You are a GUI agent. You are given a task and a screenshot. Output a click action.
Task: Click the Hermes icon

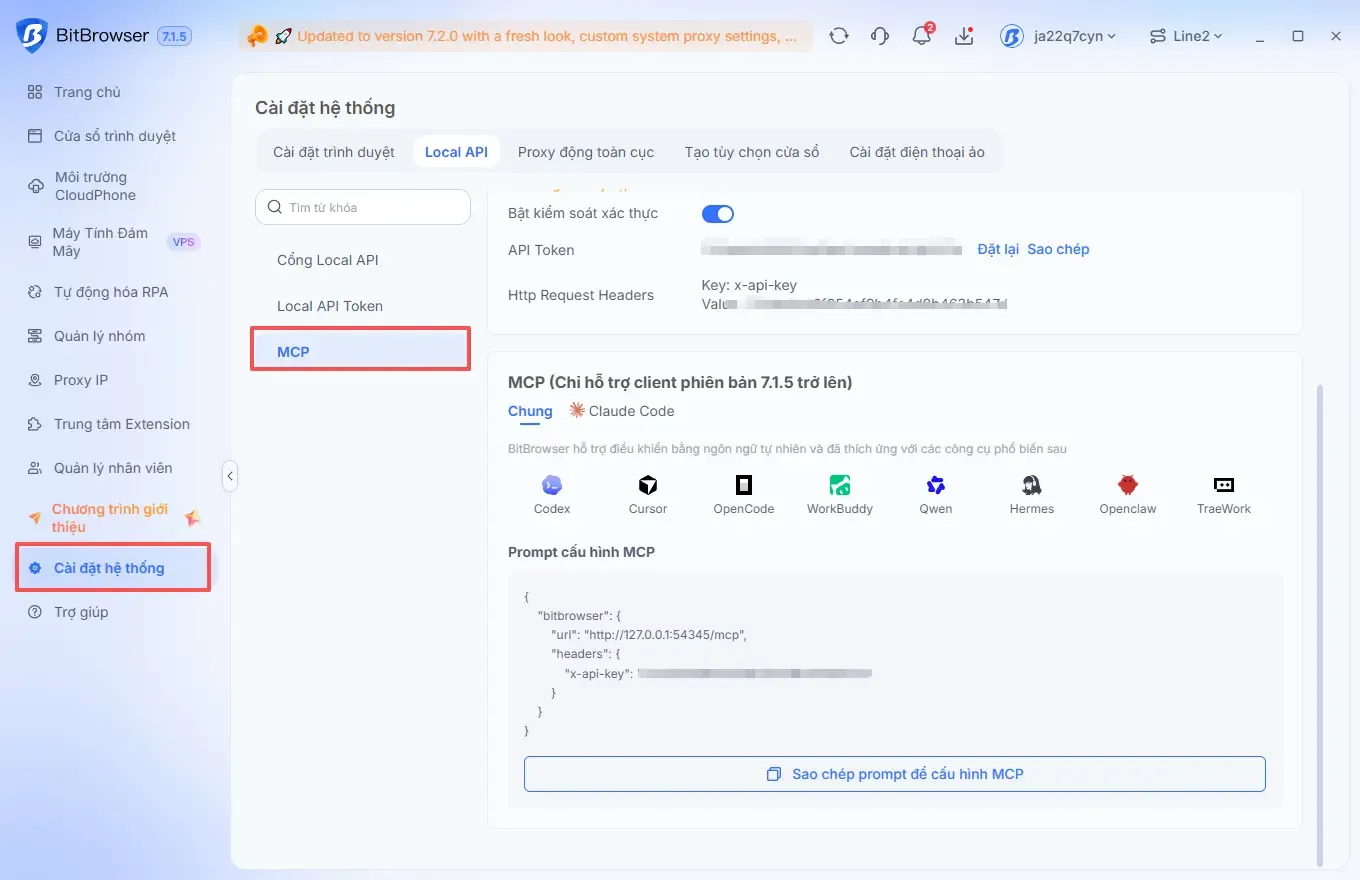[1032, 486]
